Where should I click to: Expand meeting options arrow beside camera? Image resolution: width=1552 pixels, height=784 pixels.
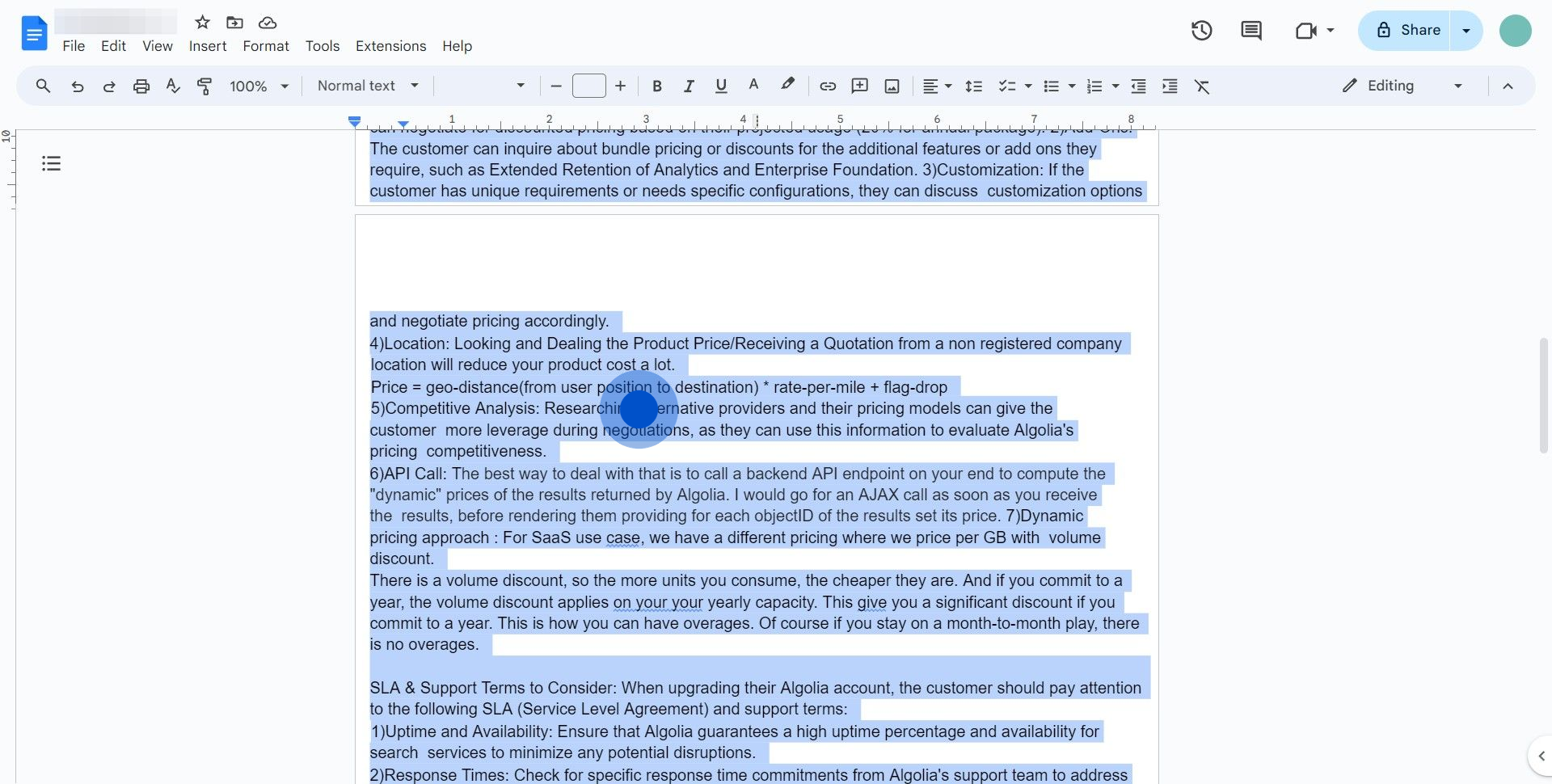click(x=1331, y=31)
